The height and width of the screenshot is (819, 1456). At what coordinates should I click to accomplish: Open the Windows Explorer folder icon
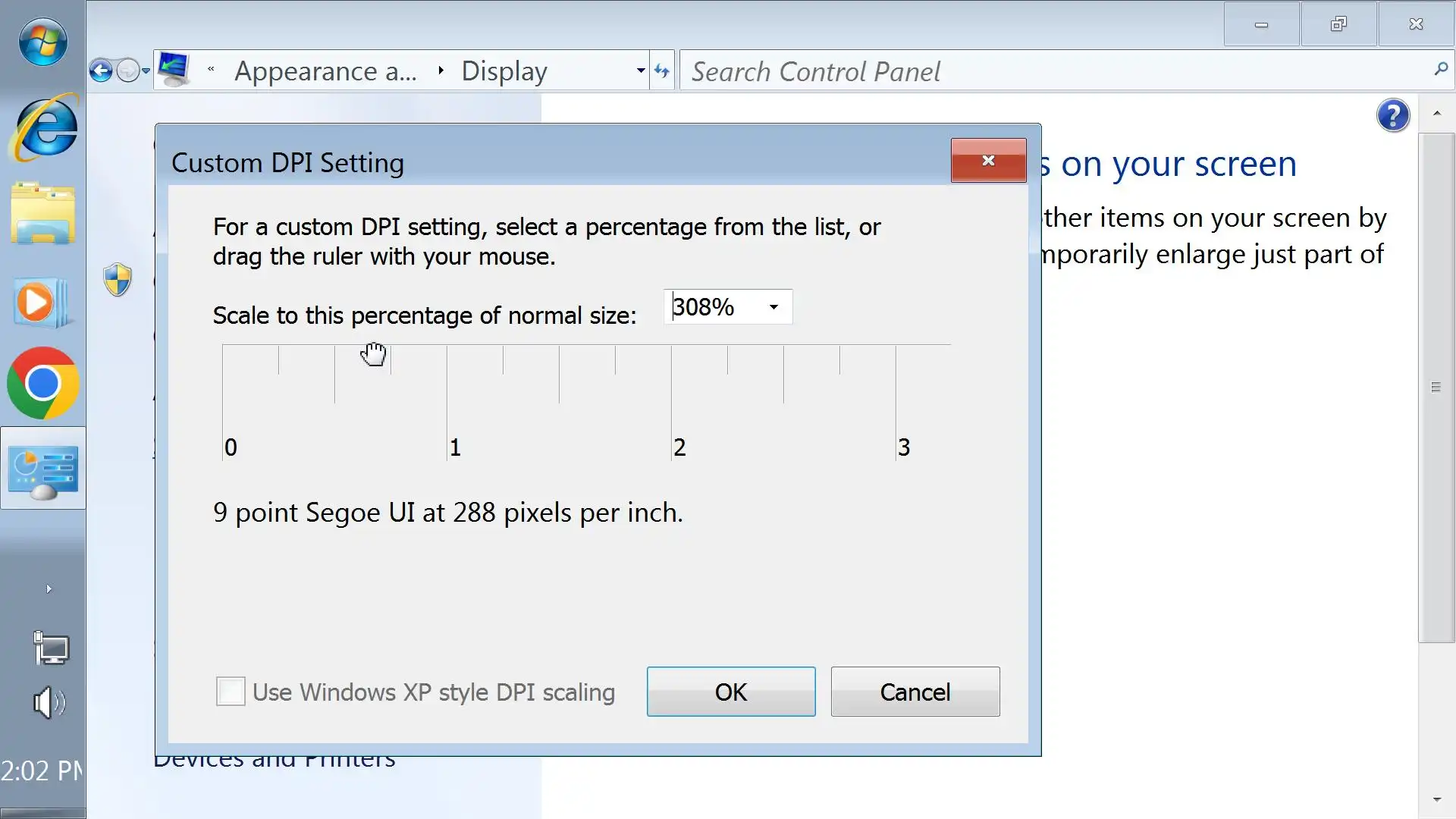click(42, 214)
